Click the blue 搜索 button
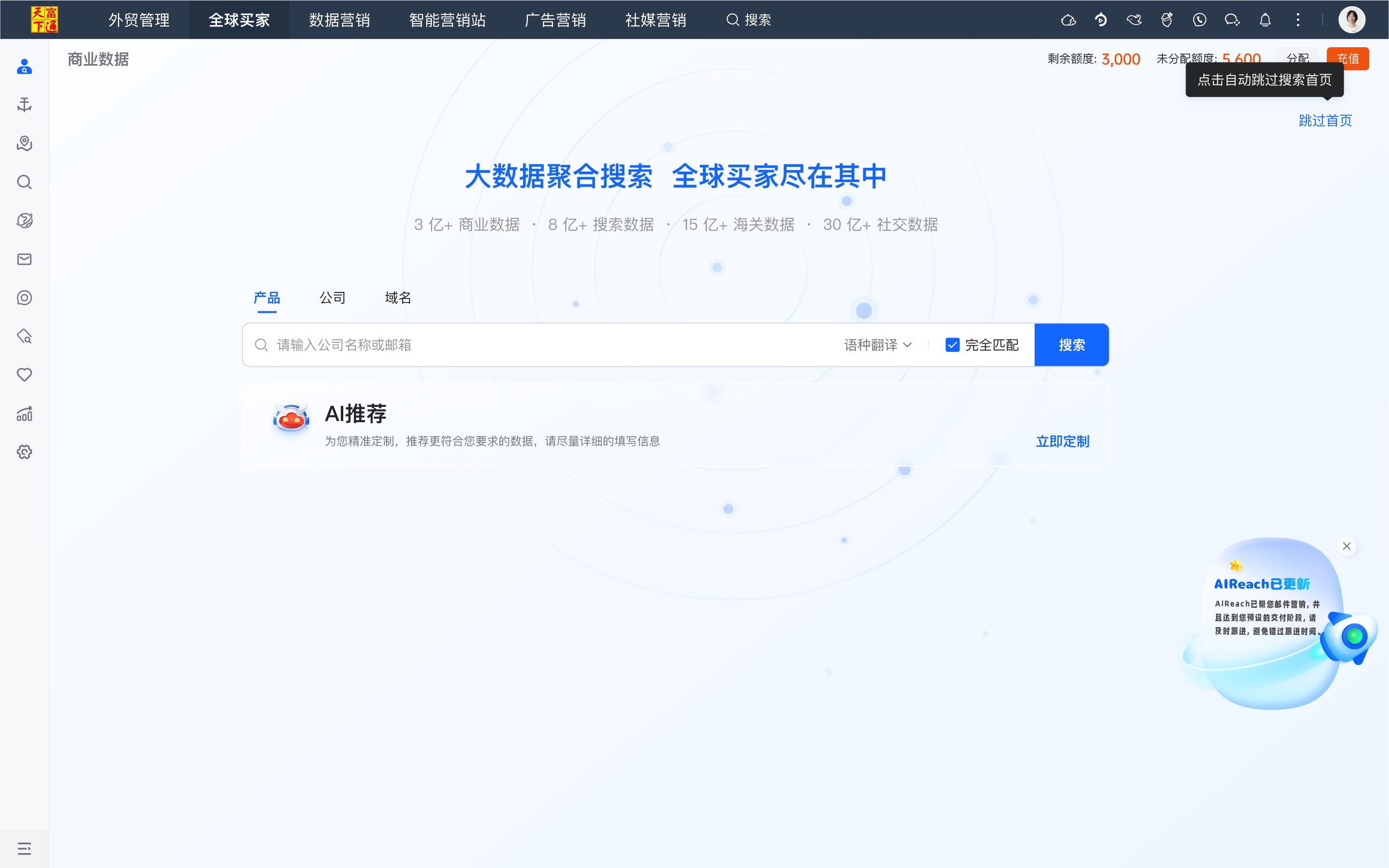The image size is (1389, 868). tap(1071, 345)
